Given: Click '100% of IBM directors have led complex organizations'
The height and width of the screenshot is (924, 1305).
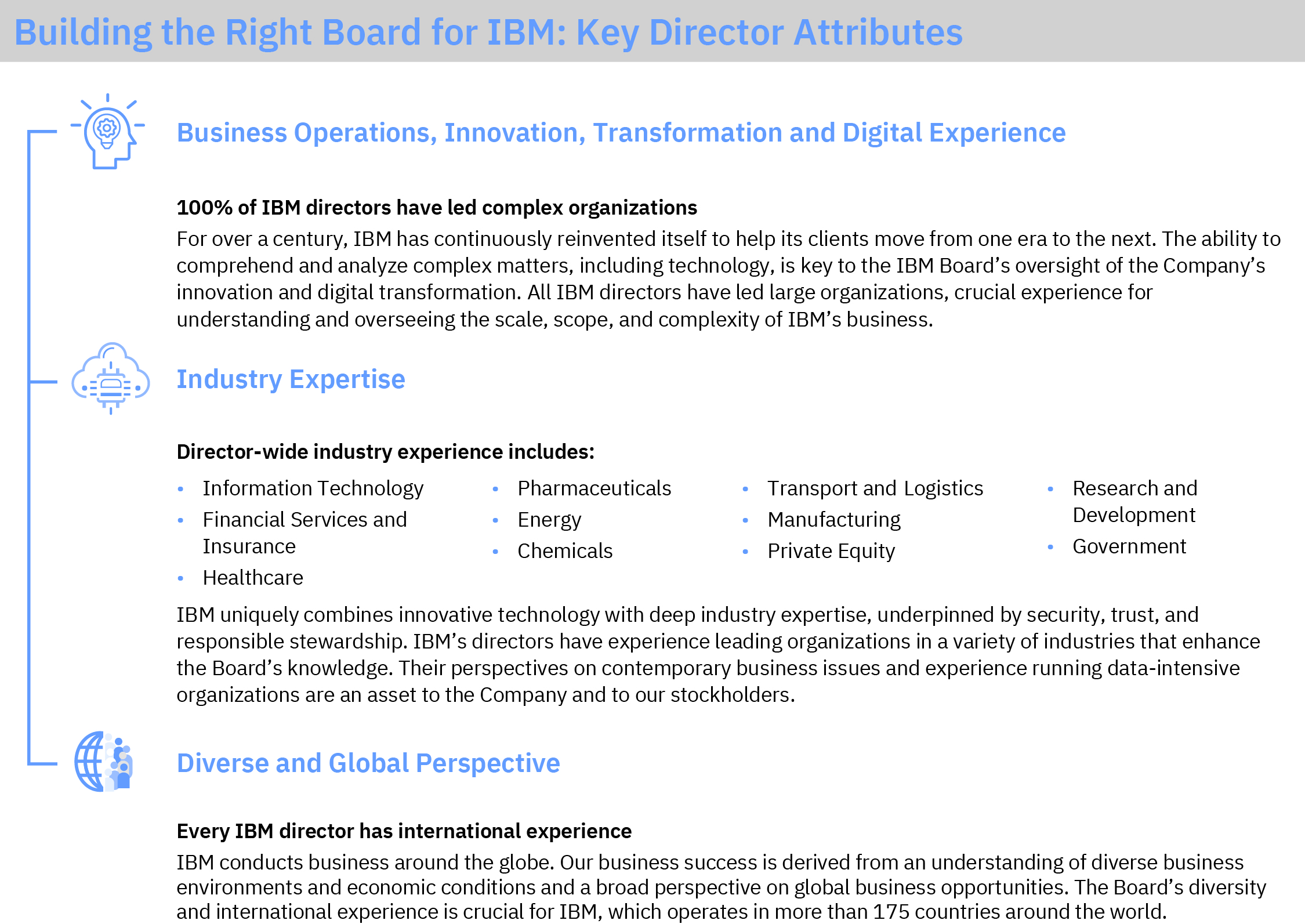Looking at the screenshot, I should pos(437,208).
